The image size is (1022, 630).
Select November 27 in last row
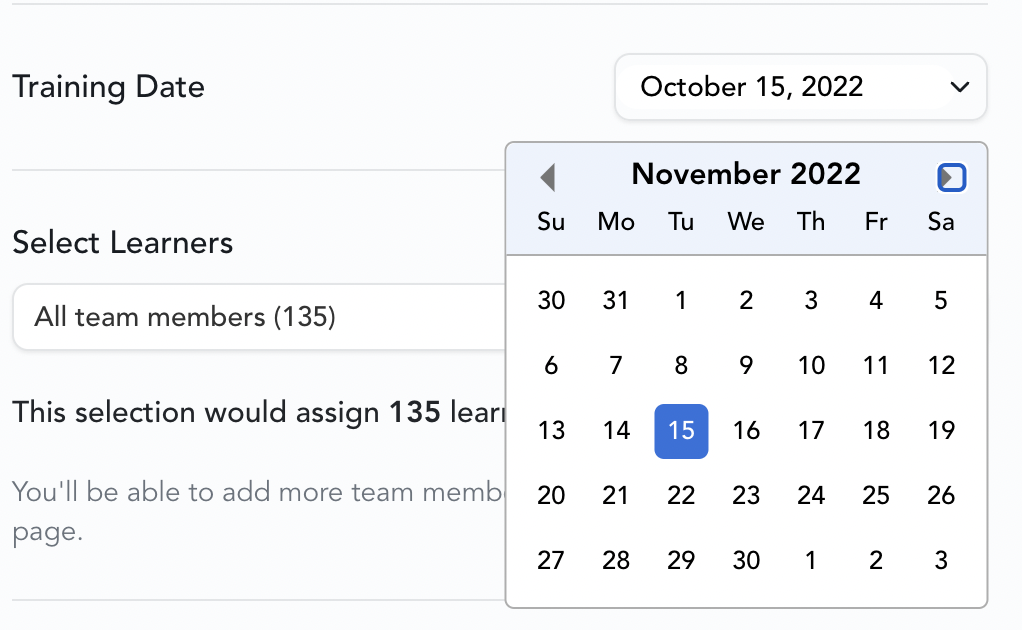pos(551,560)
